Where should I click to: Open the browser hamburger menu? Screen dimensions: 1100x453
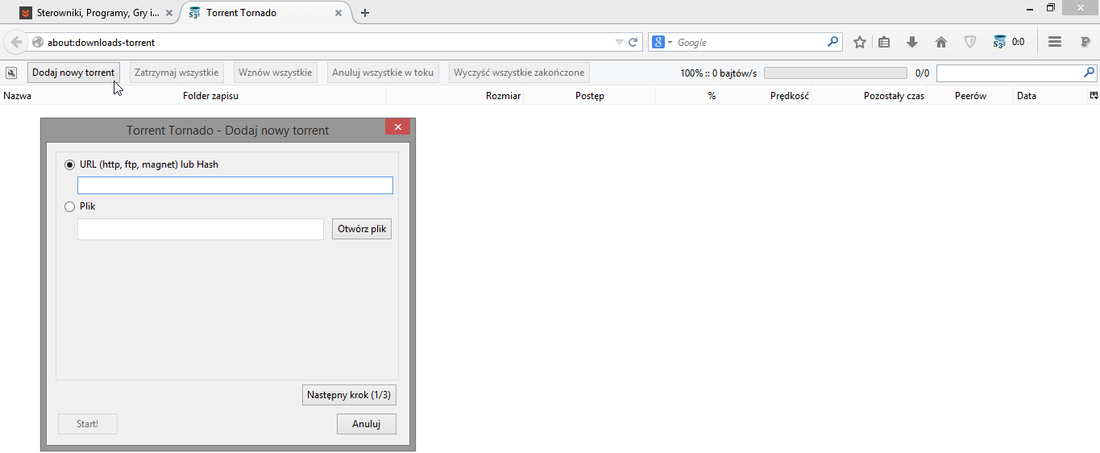pos(1054,42)
